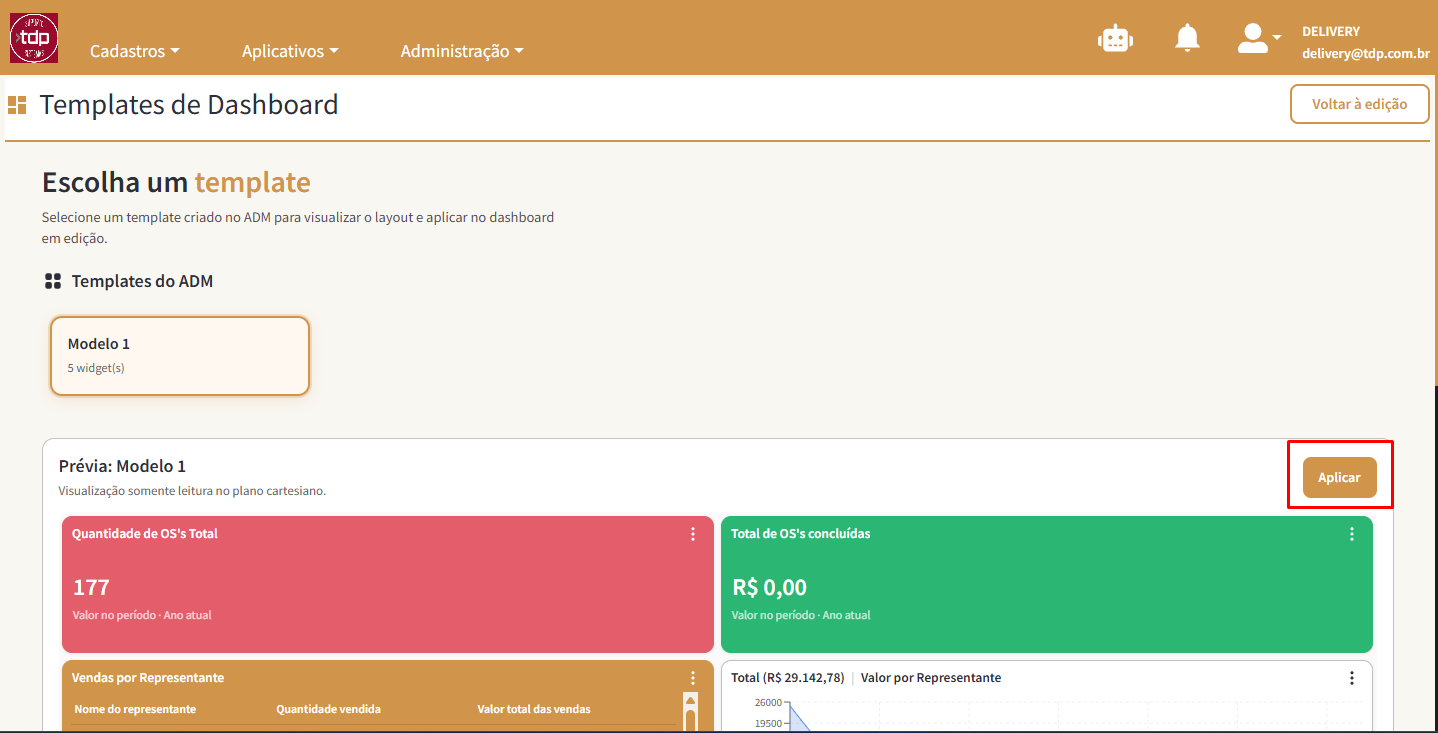The height and width of the screenshot is (733, 1438).
Task: Click Voltar à edição button
Action: (x=1359, y=104)
